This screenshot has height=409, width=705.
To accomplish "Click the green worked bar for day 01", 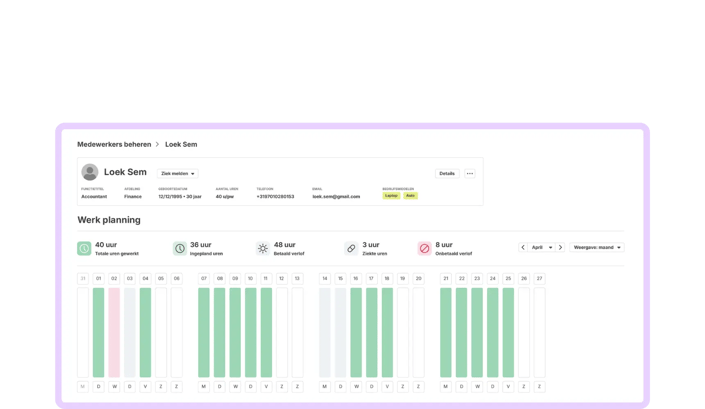I will pyautogui.click(x=98, y=333).
